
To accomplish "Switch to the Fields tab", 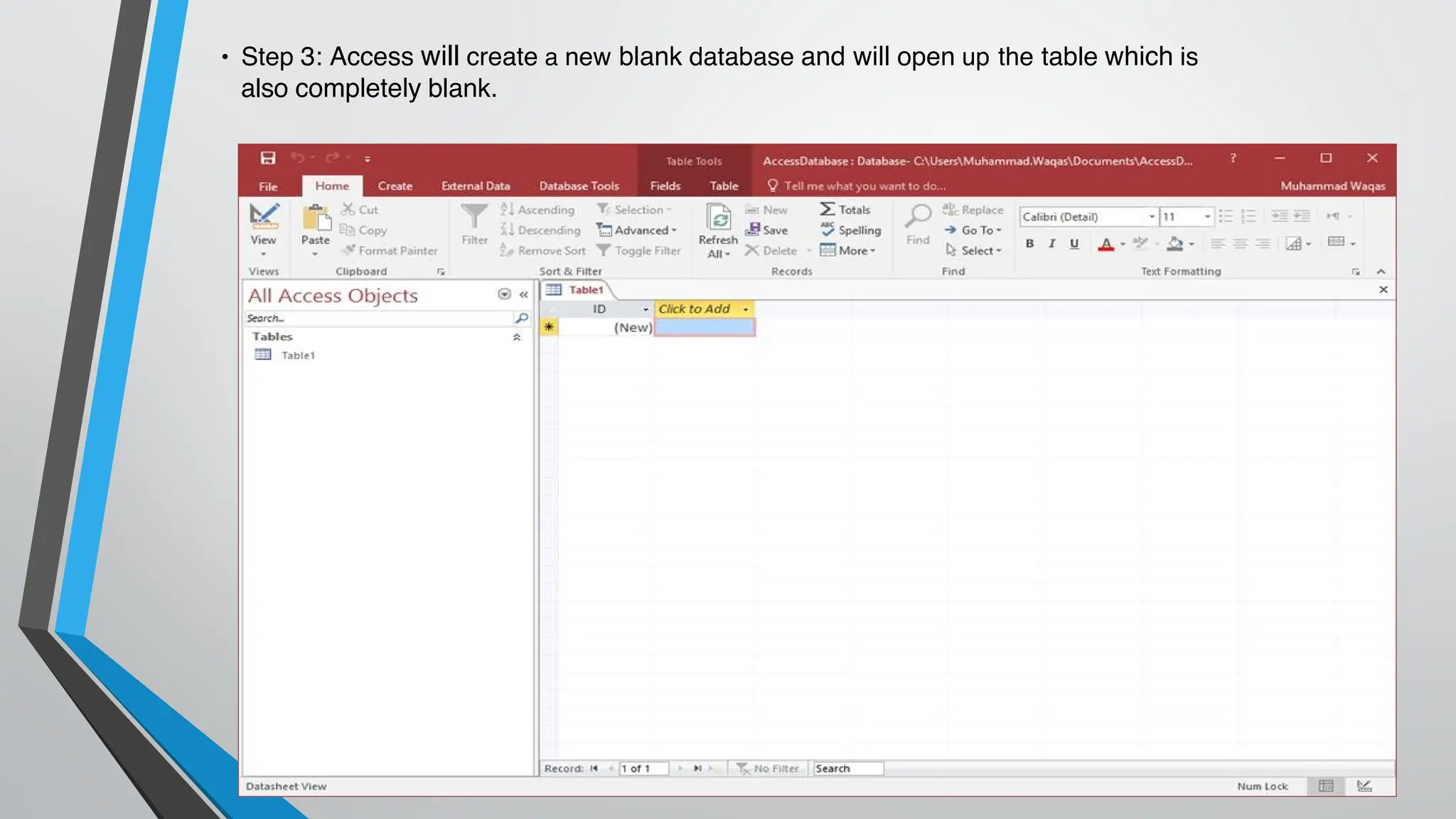I will (665, 186).
